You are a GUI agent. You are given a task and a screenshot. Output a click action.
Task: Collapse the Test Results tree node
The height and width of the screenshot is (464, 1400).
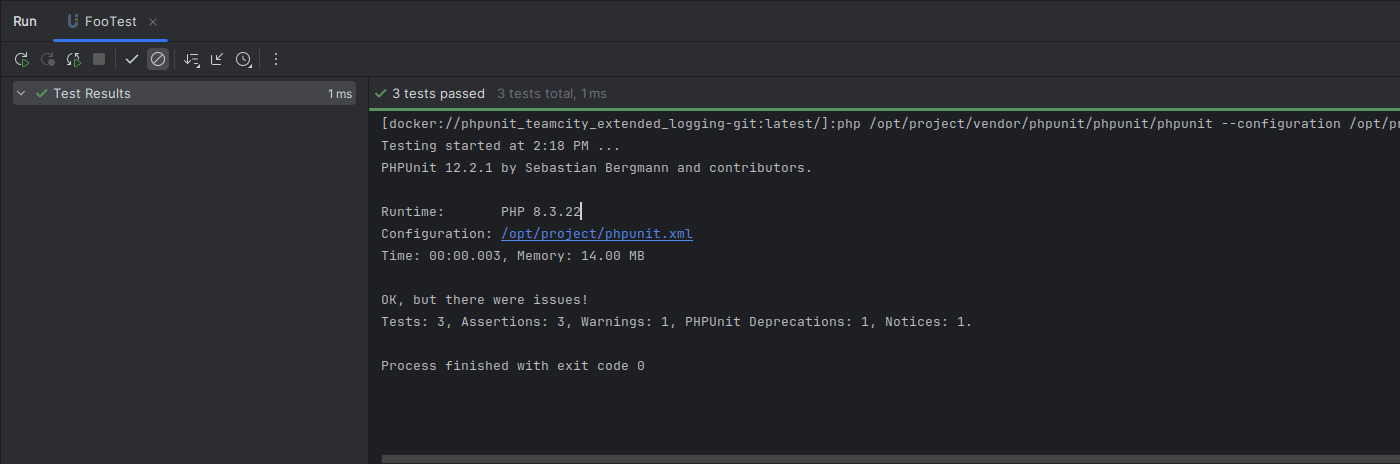point(21,93)
